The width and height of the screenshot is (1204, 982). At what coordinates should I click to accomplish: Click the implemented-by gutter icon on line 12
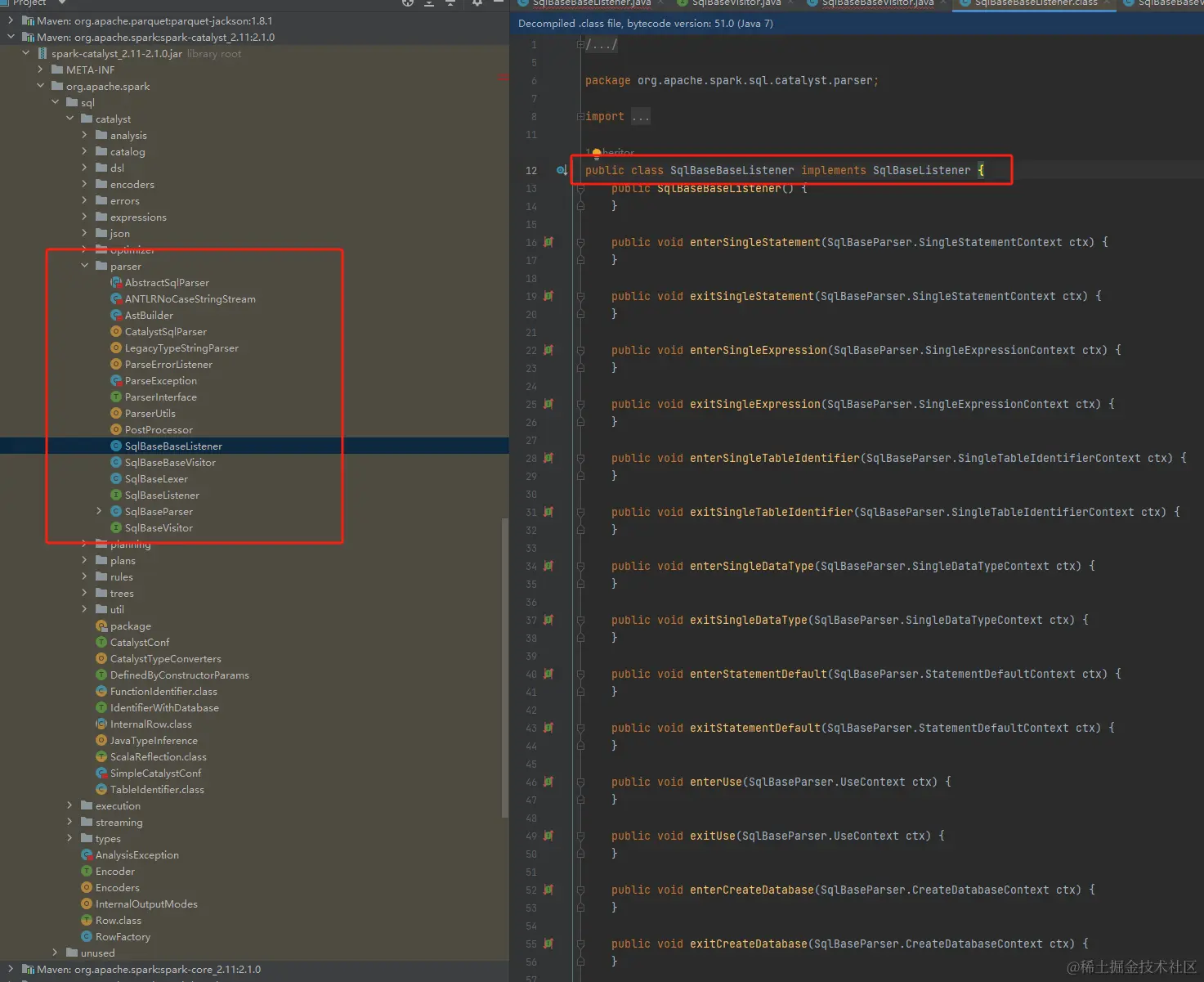click(562, 170)
